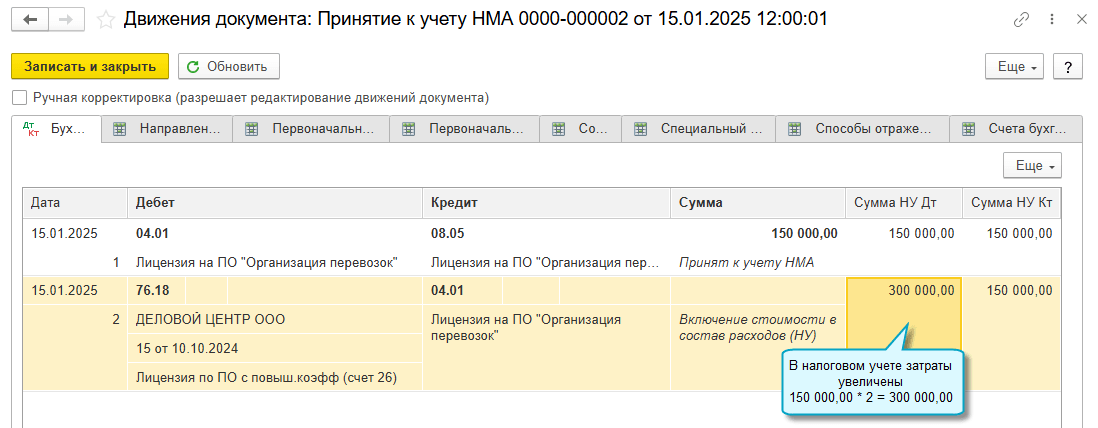Open the Направлен... tab
The width and height of the screenshot is (1098, 428).
167,129
